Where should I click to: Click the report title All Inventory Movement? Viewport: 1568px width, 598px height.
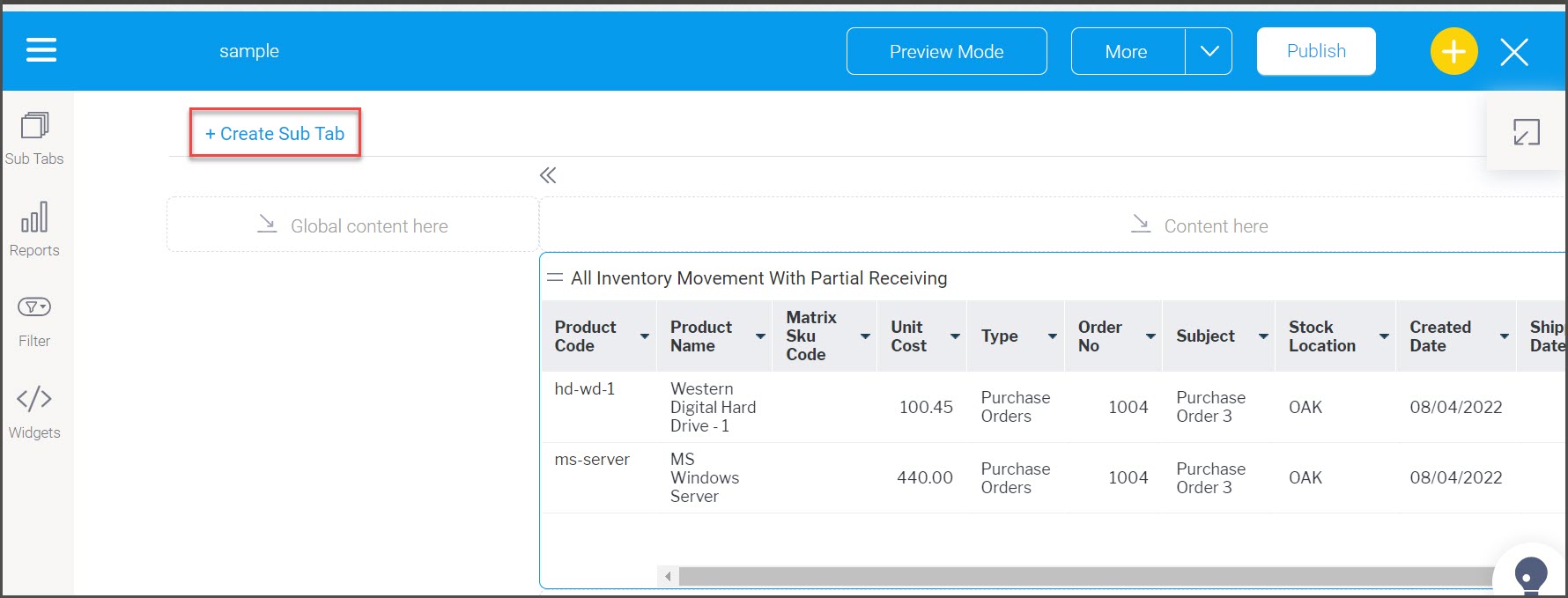pos(758,278)
